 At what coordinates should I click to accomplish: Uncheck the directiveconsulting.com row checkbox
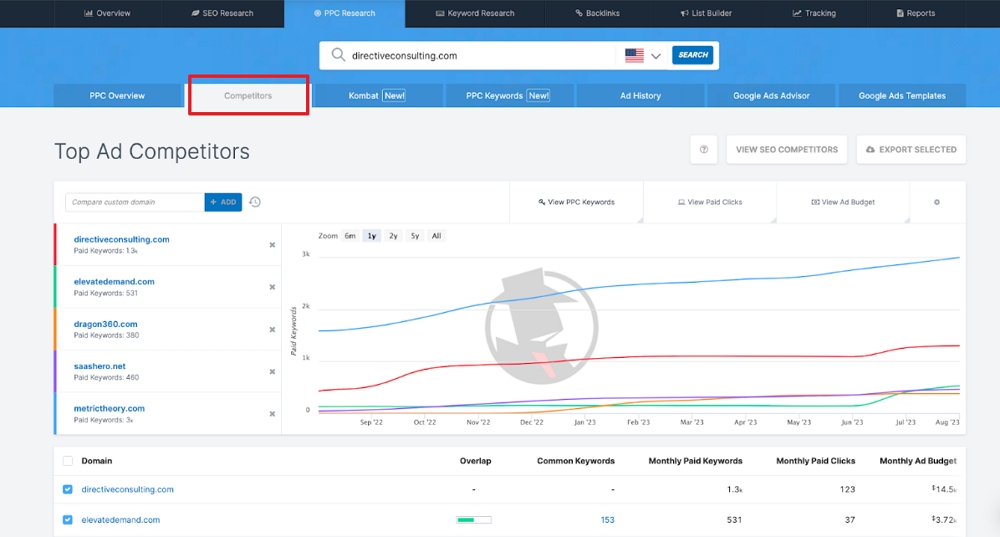[68, 490]
